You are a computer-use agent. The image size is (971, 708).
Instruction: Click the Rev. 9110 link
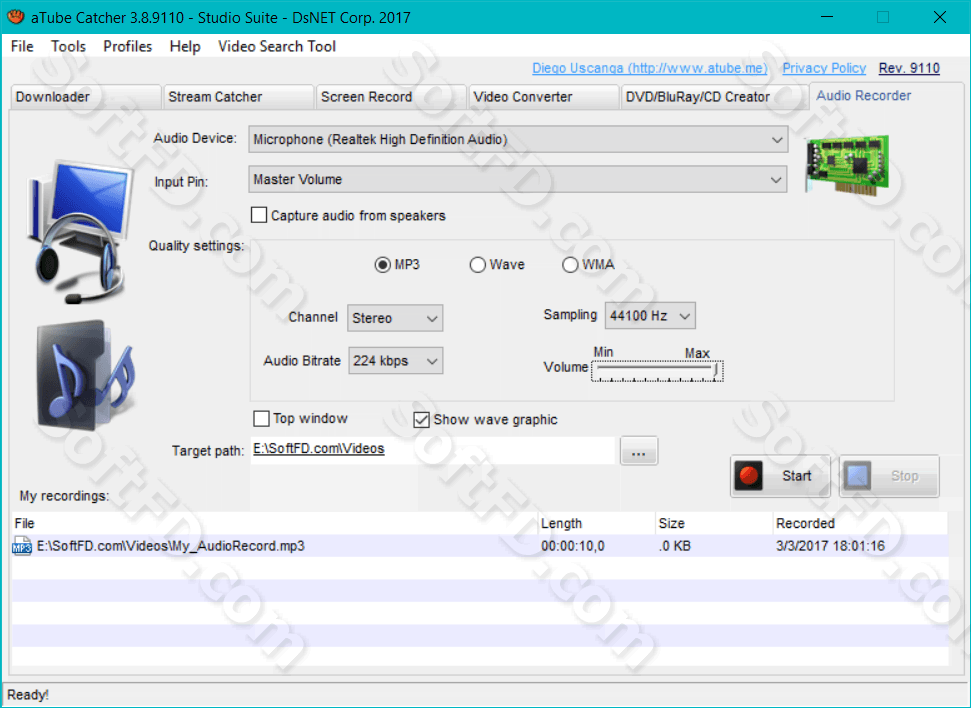(909, 68)
